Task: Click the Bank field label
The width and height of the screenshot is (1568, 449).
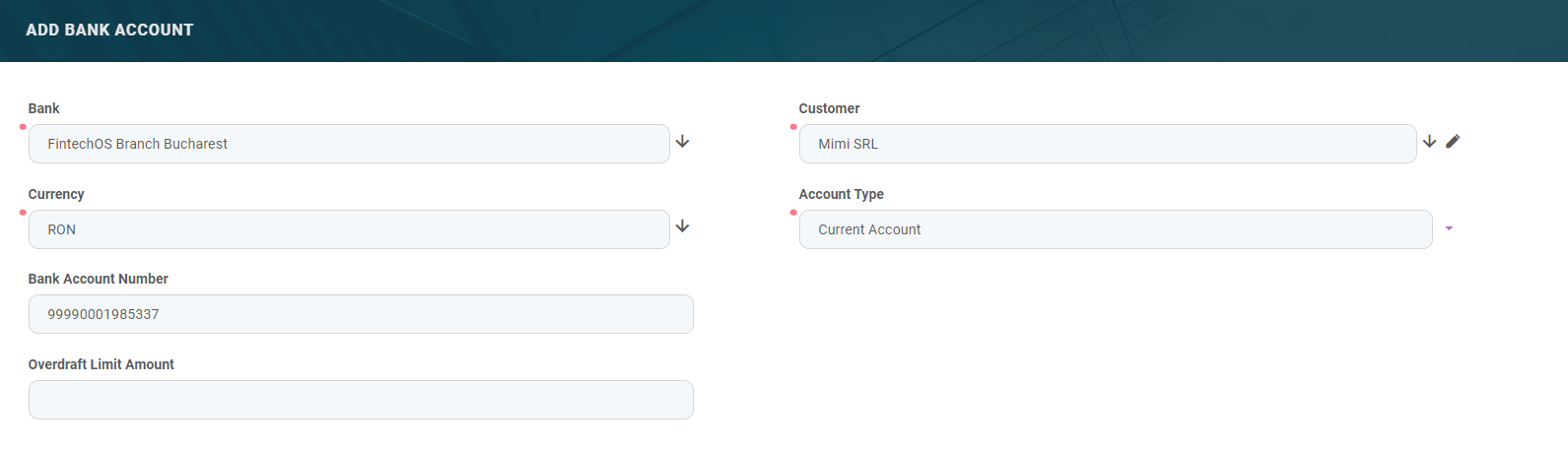Action: click(44, 108)
